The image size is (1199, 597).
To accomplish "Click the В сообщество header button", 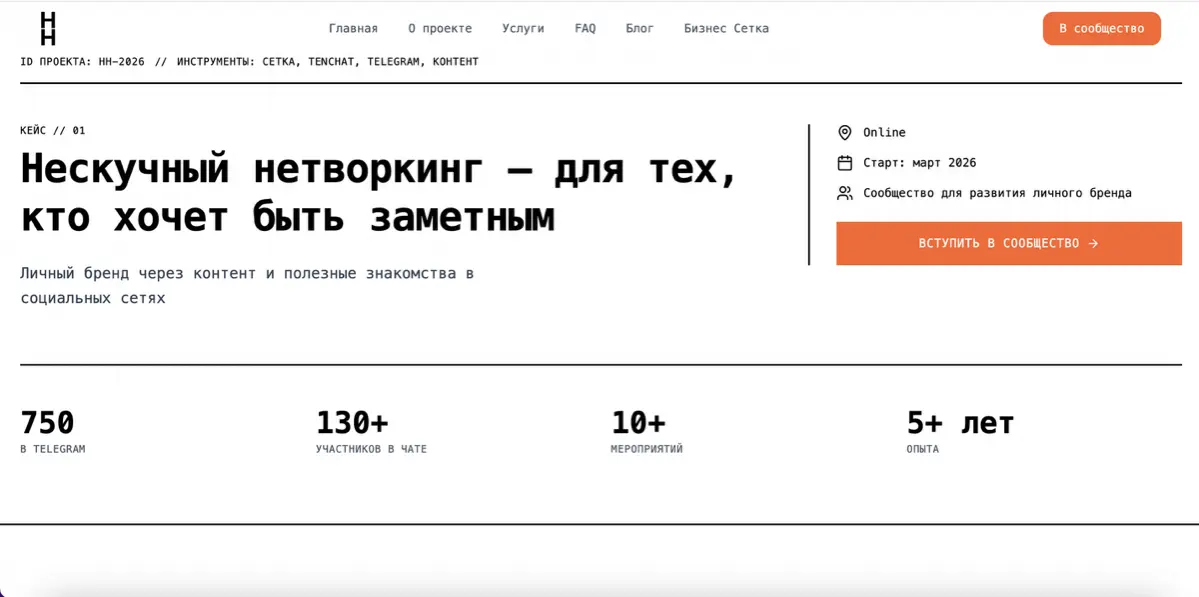I will pos(1101,29).
